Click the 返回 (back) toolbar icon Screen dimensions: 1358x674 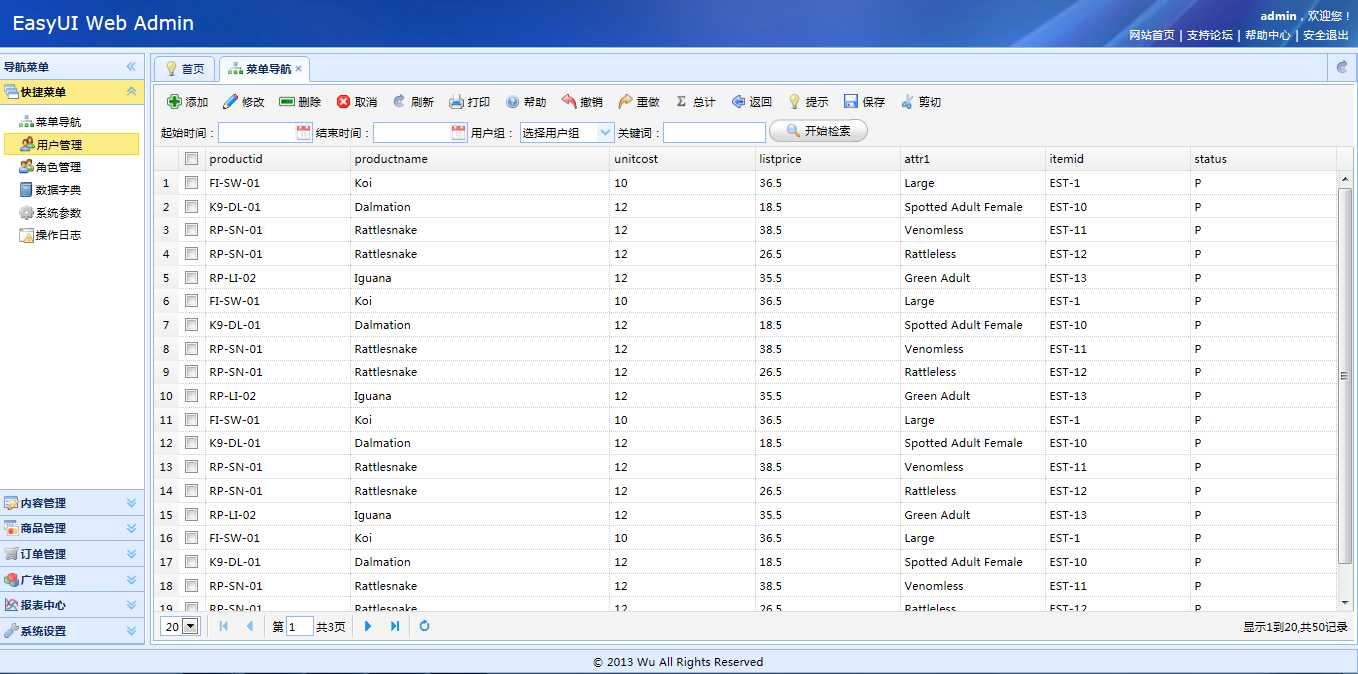coord(738,102)
